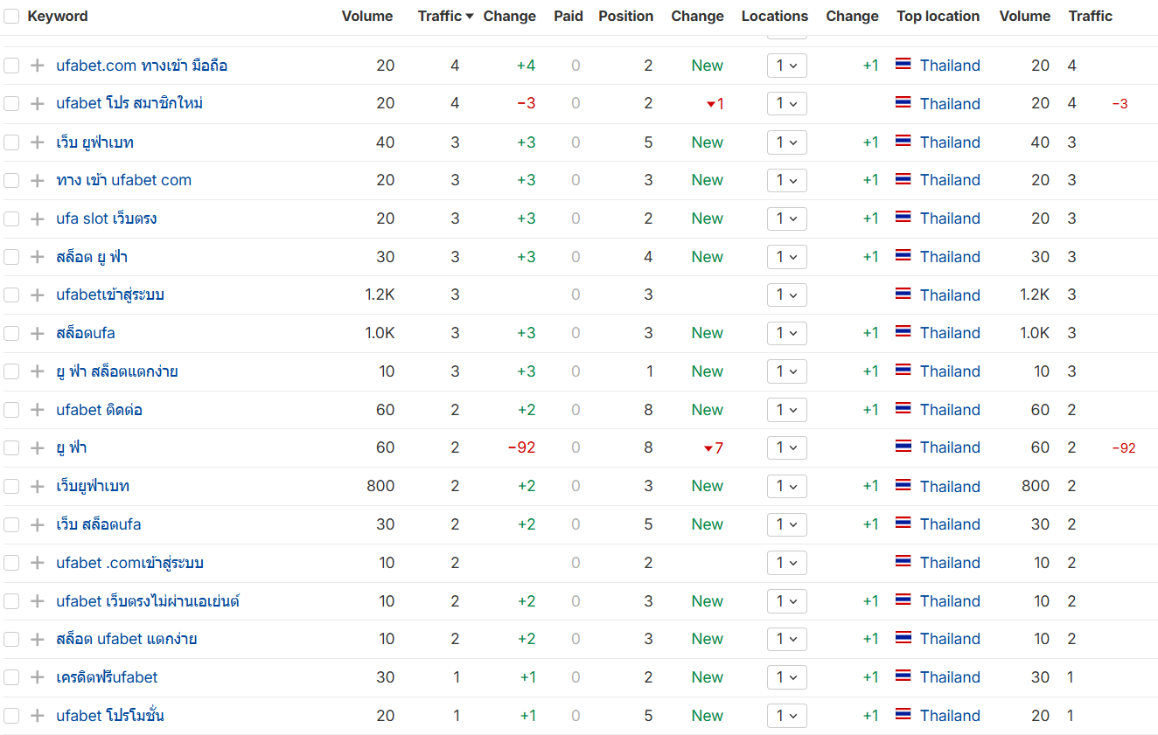Click Thailand link in ufabet ติดต่อ row
Image resolution: width=1158 pixels, height=735 pixels.
(950, 410)
